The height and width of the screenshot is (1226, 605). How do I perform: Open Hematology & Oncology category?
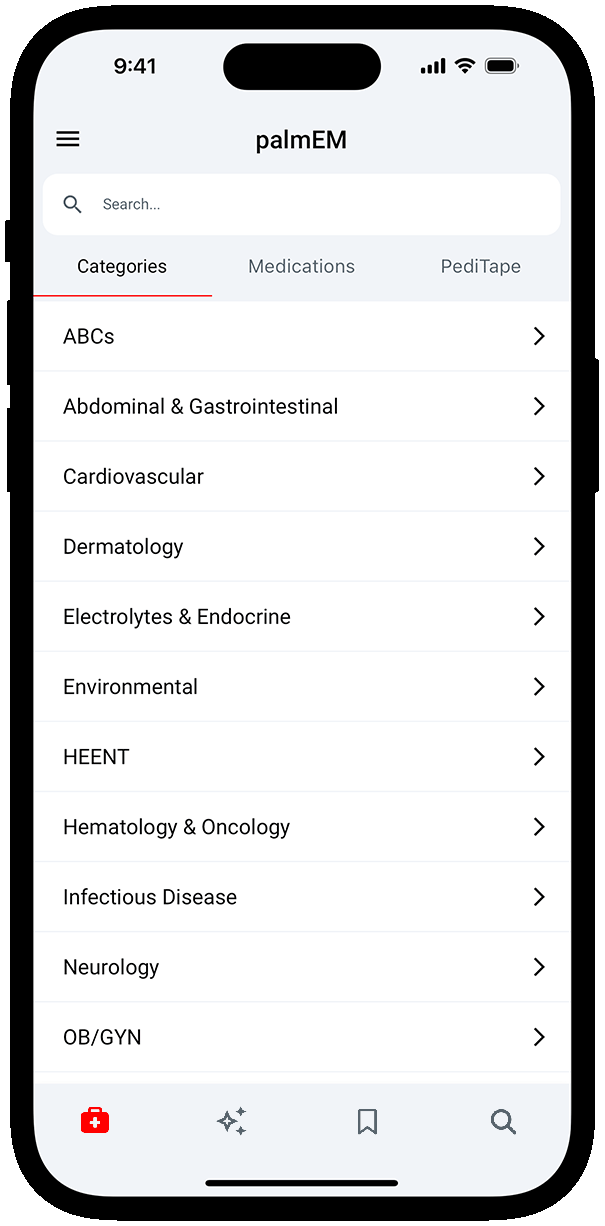[176, 827]
